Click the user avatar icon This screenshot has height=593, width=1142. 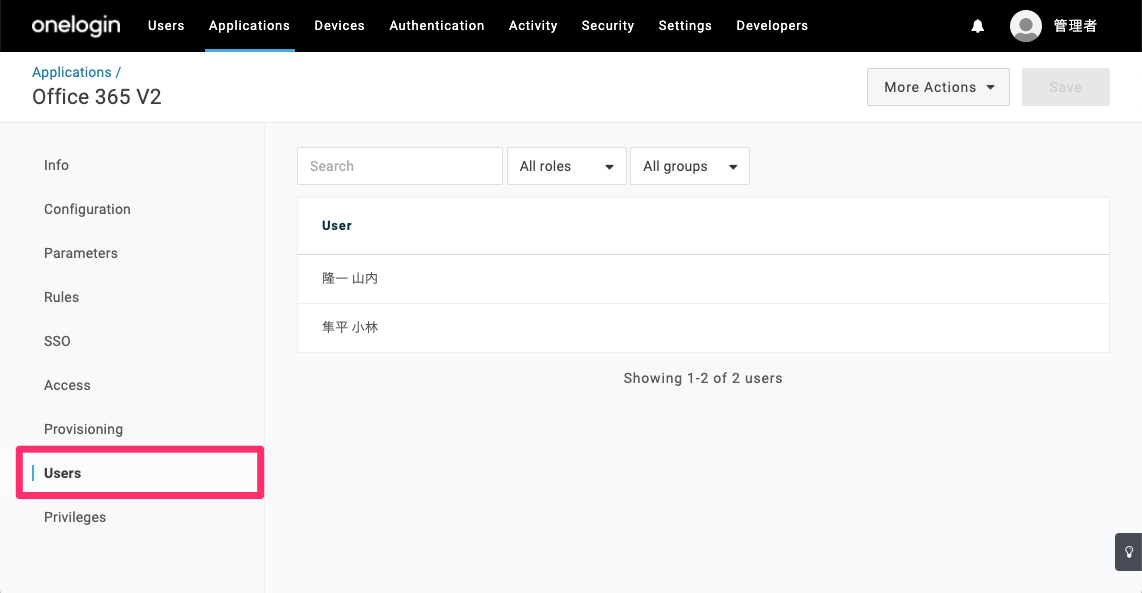[x=1025, y=26]
